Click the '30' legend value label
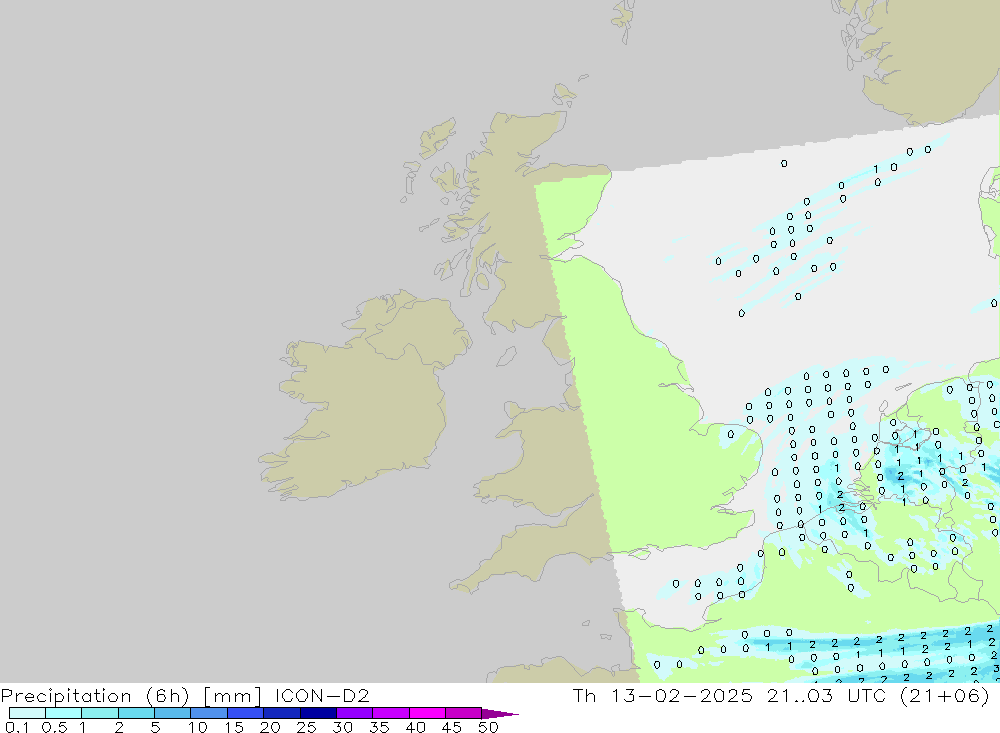Image resolution: width=1000 pixels, height=733 pixels. tap(342, 727)
